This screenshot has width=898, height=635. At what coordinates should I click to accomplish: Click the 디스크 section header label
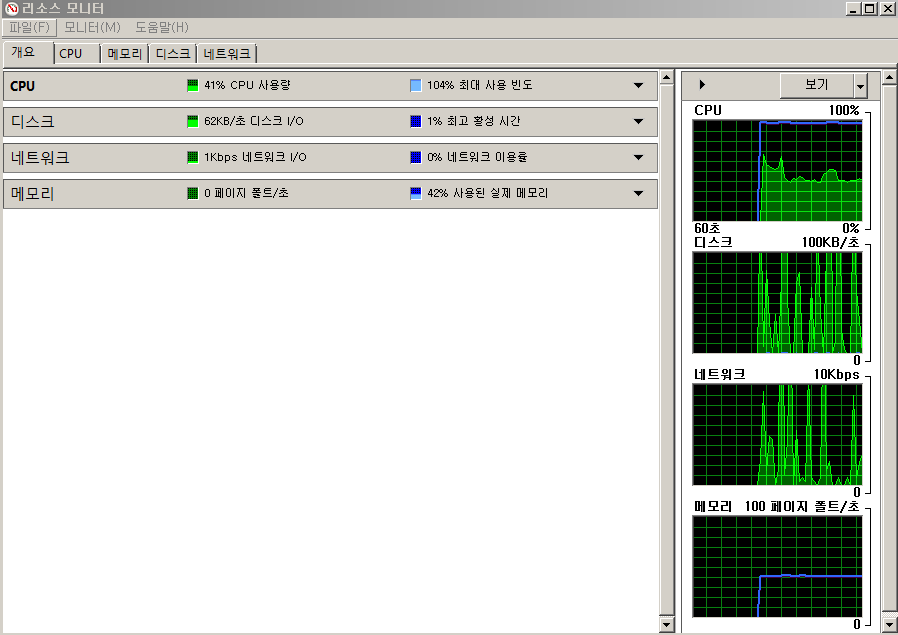(x=33, y=121)
